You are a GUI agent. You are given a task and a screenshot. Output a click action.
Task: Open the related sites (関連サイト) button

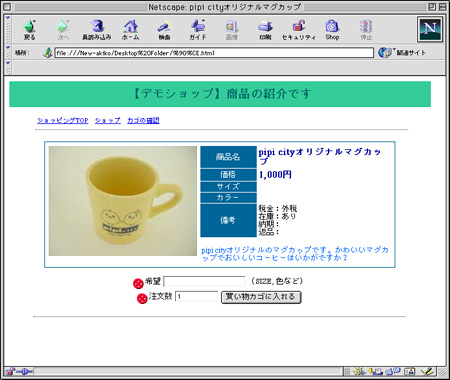402,53
